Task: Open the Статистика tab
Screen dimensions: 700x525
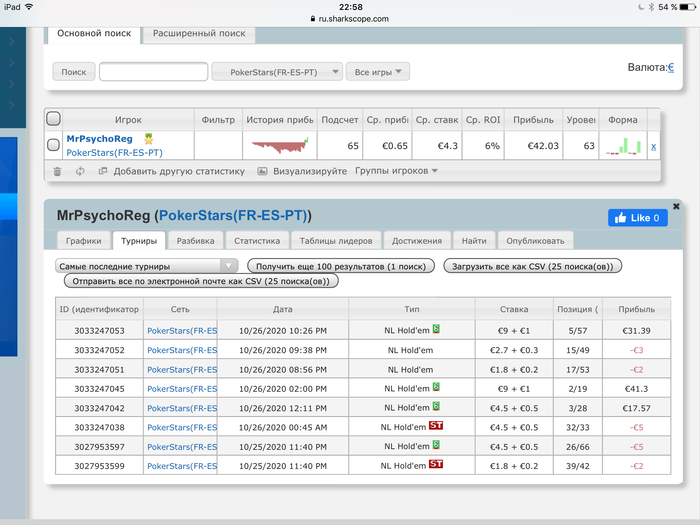Action: point(257,241)
